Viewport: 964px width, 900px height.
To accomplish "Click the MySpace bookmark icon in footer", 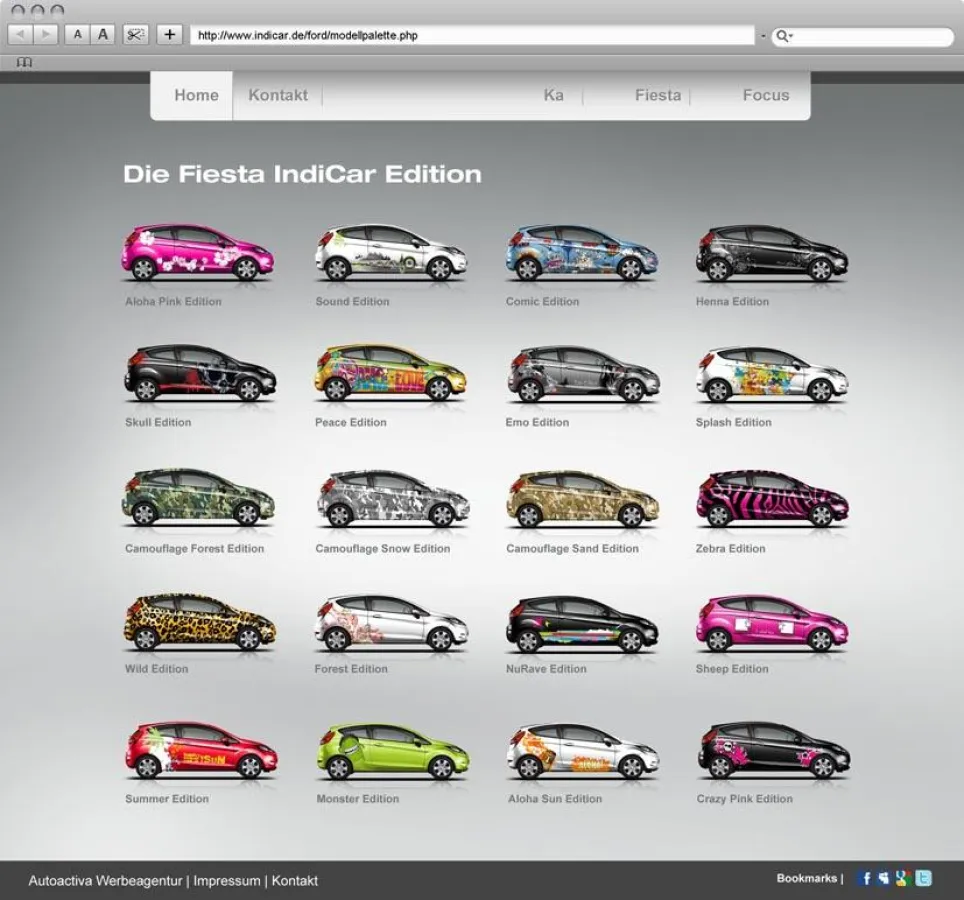I will pyautogui.click(x=884, y=878).
